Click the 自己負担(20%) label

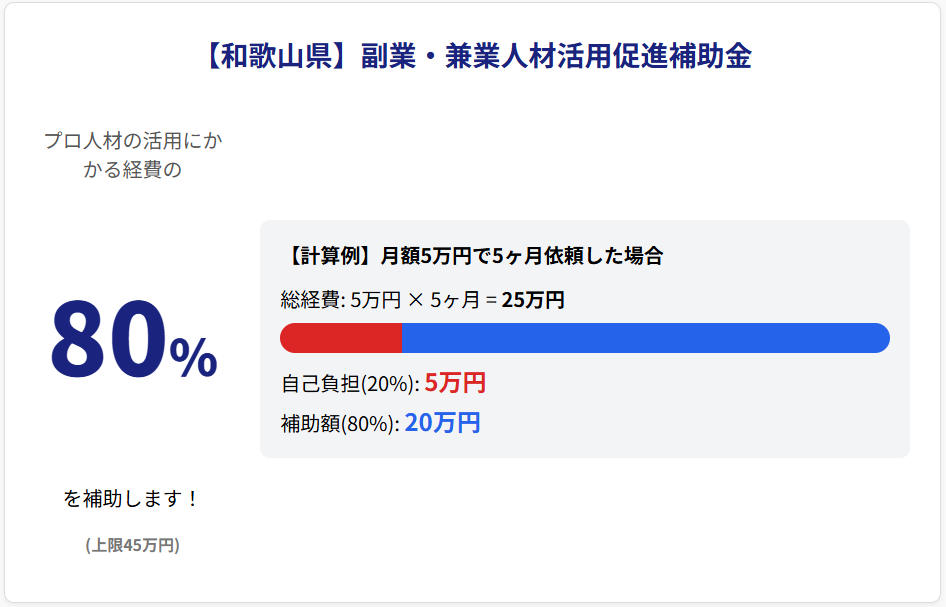(x=351, y=384)
